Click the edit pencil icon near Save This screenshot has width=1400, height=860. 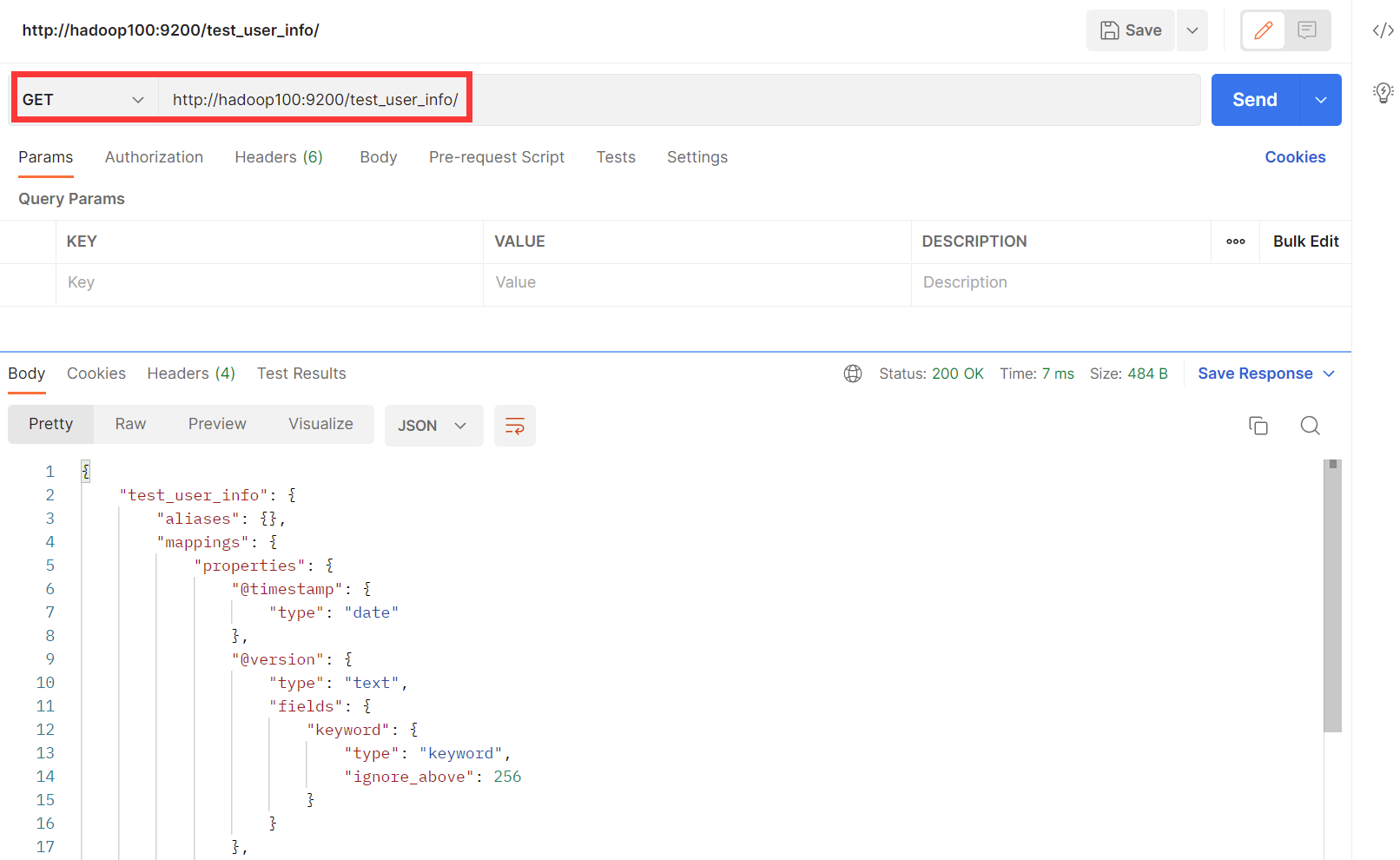(x=1263, y=30)
